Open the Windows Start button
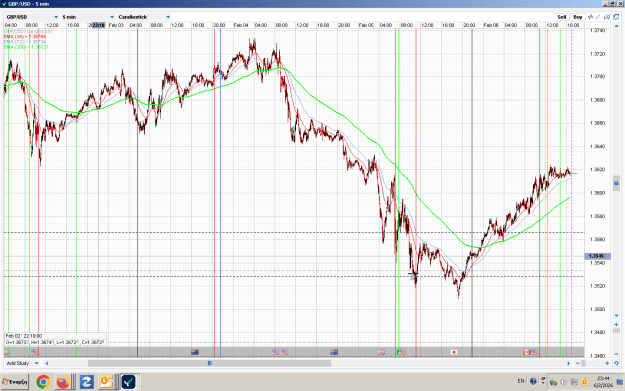 point(15,382)
